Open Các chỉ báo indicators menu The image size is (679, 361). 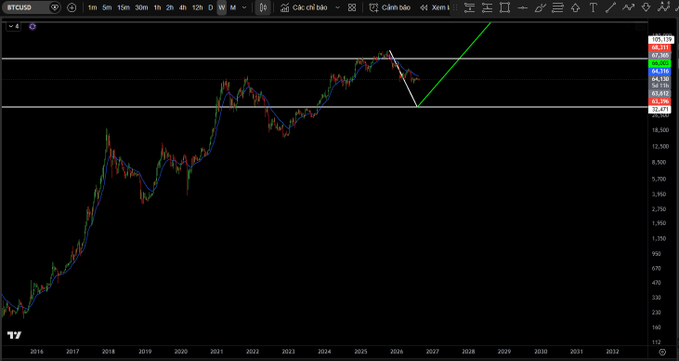click(304, 7)
